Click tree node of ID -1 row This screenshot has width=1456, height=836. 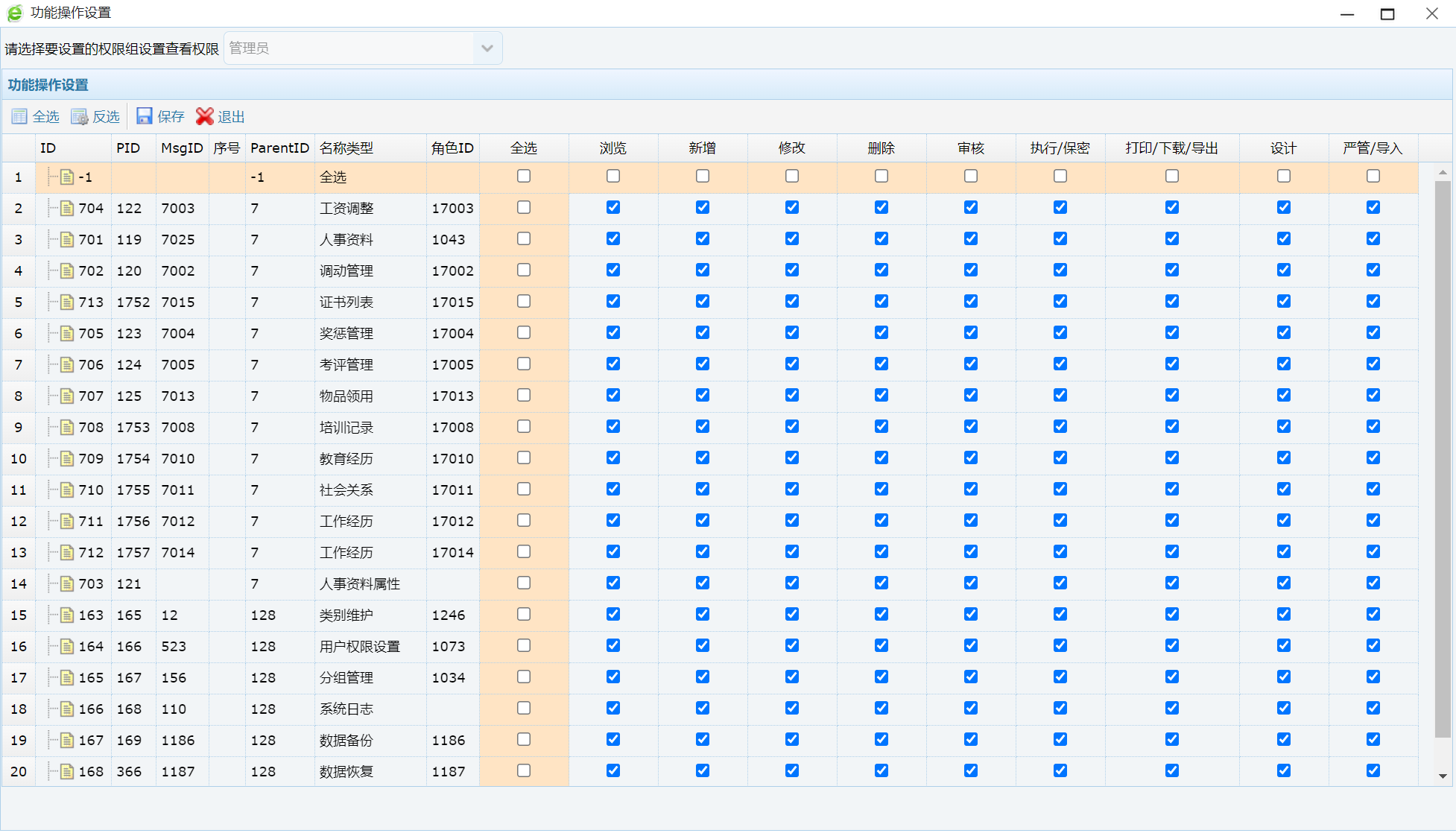click(x=67, y=177)
